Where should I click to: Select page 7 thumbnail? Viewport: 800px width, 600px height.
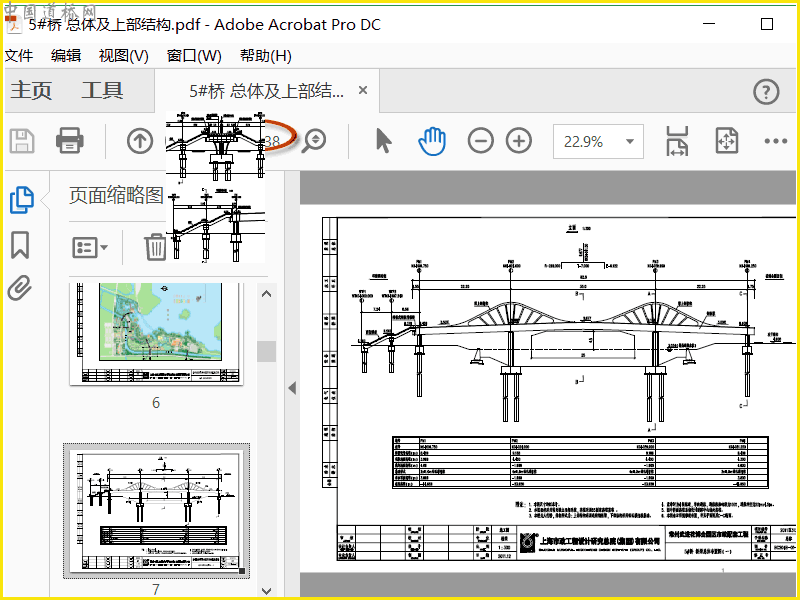[157, 511]
